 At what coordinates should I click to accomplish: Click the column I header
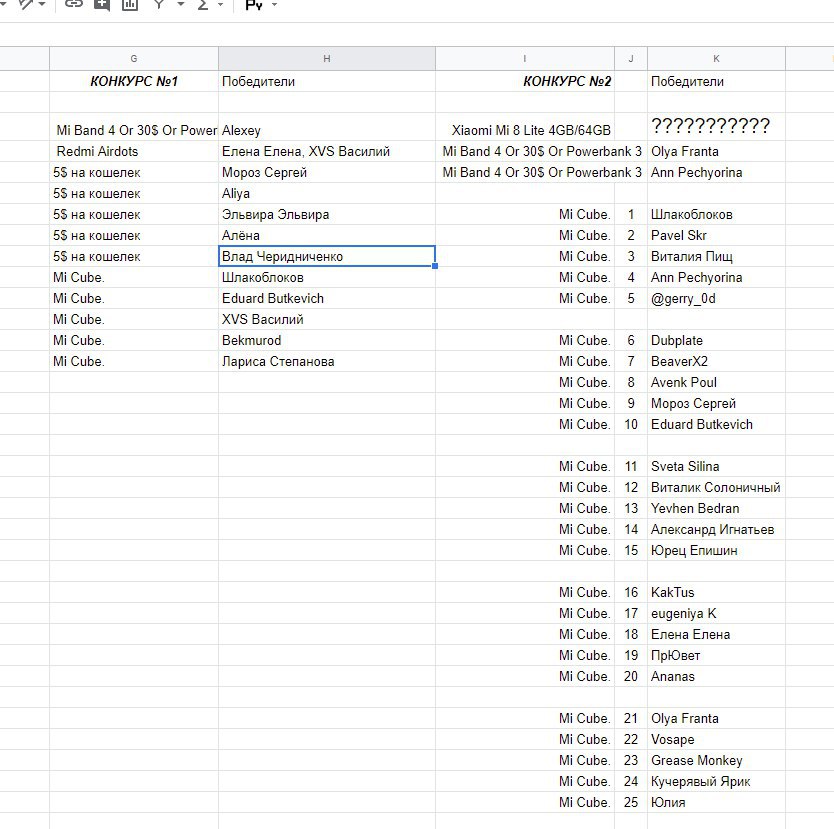(525, 59)
